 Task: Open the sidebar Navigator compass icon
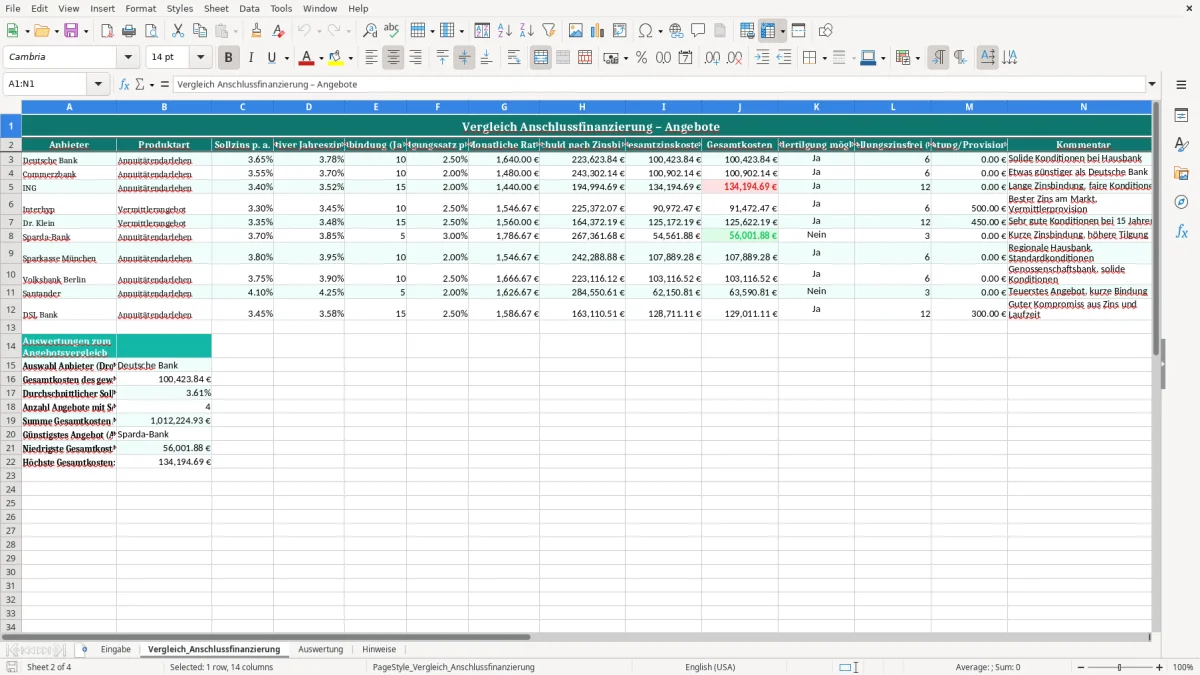coord(1181,202)
